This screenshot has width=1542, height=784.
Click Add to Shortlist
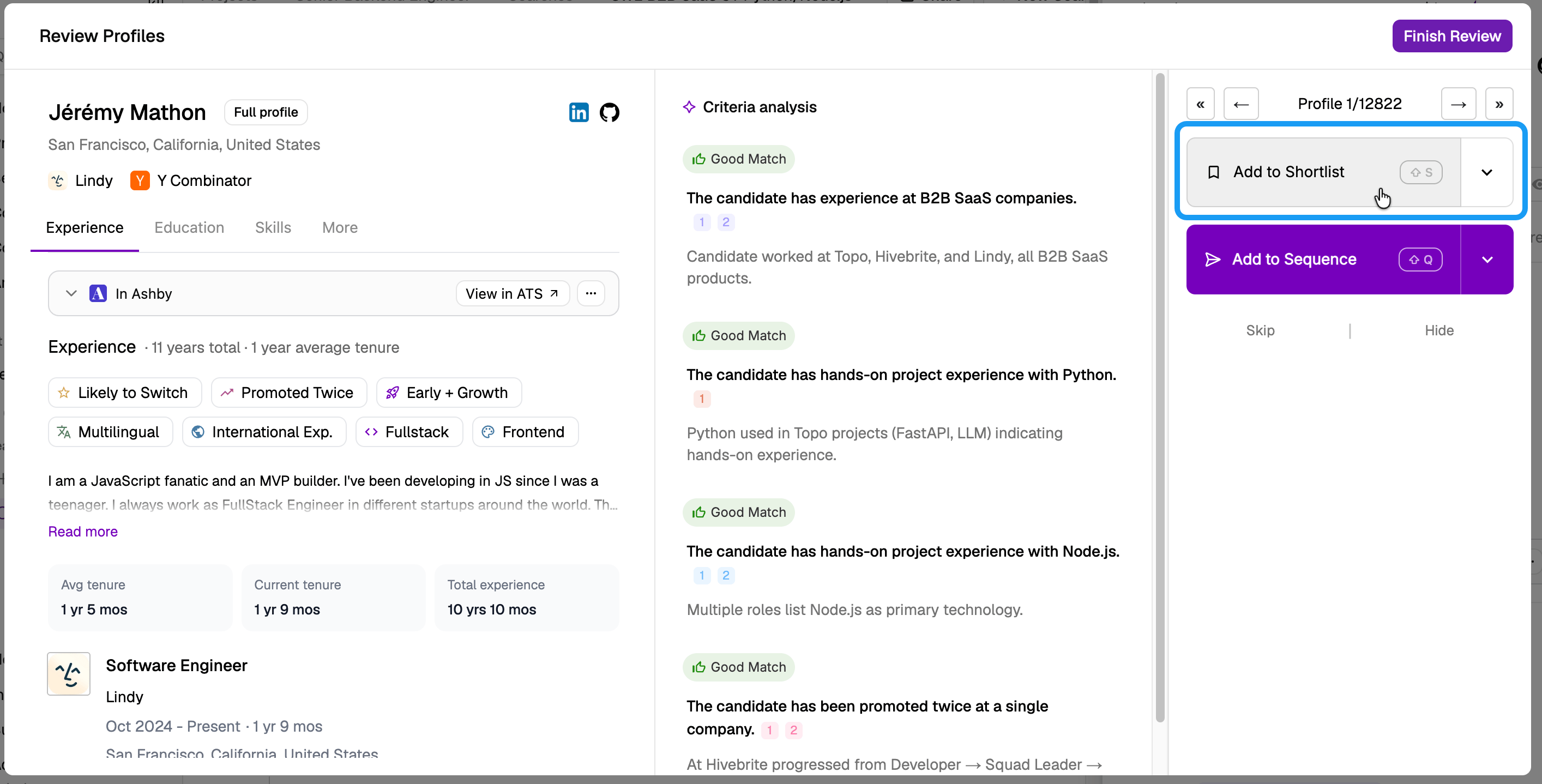(1323, 172)
